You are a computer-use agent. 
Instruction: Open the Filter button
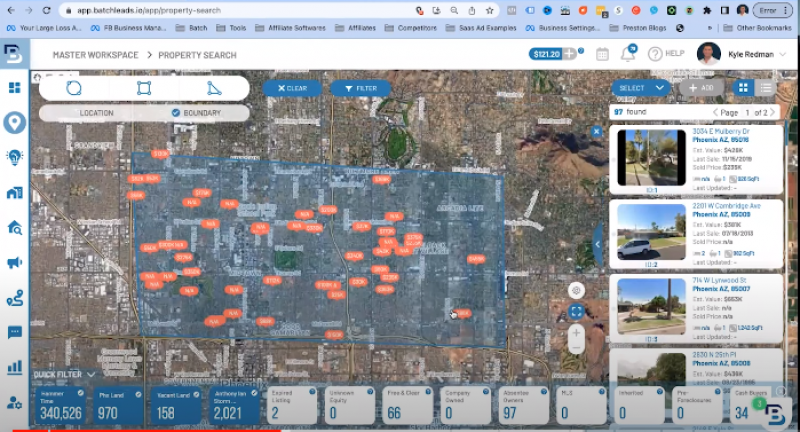coord(360,88)
